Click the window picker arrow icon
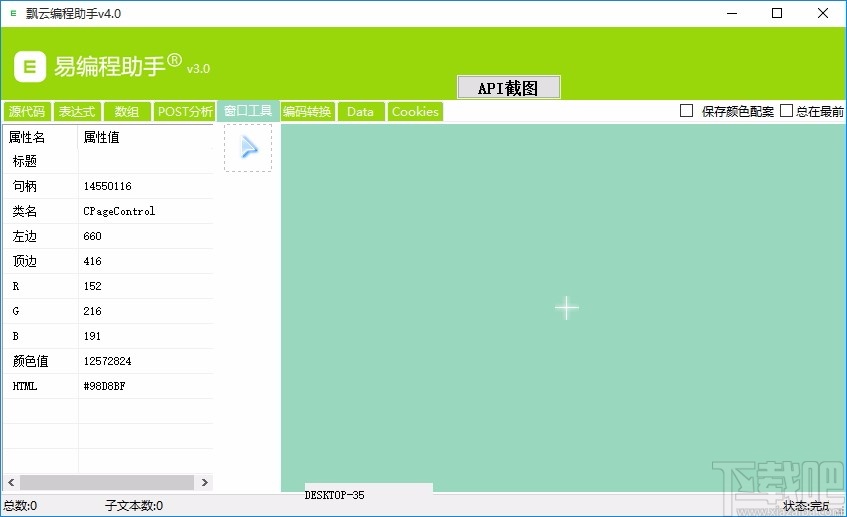Screen dimensions: 847x517 coord(248,147)
